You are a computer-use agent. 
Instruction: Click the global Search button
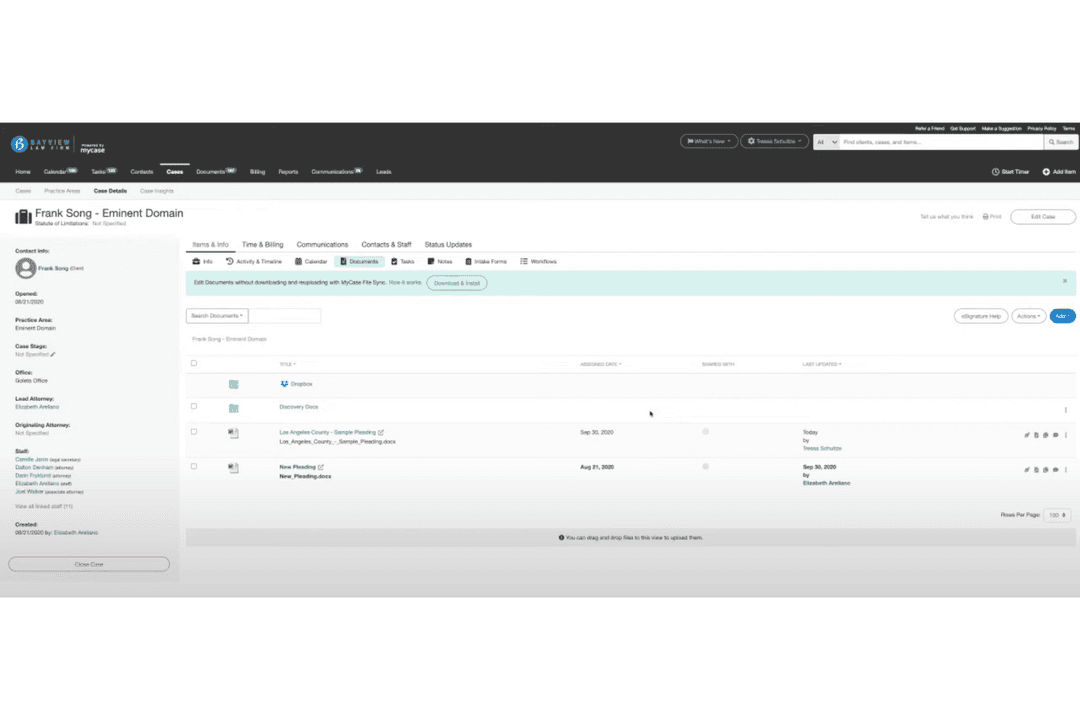pos(1061,142)
